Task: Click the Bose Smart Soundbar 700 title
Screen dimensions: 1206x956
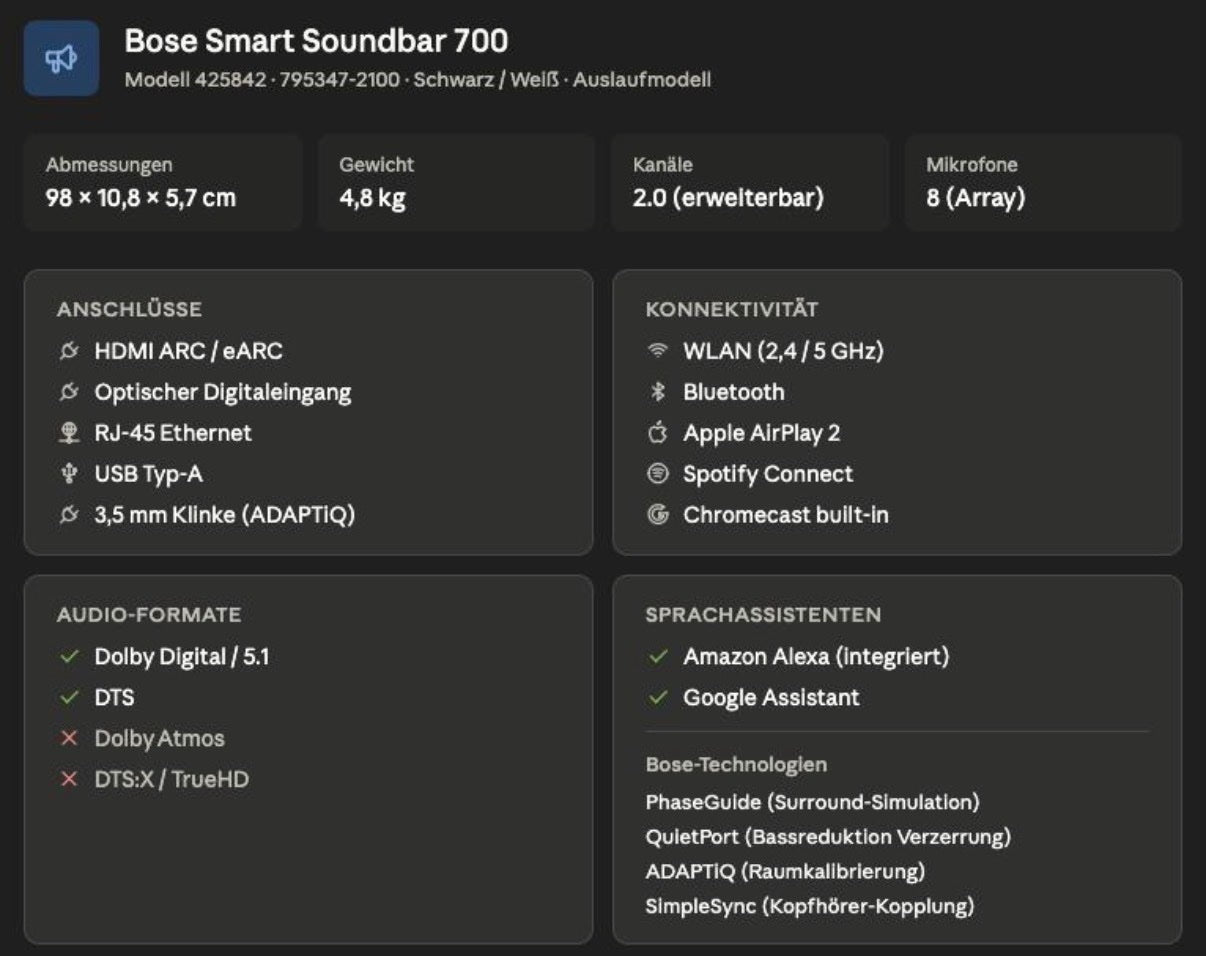Action: click(316, 41)
